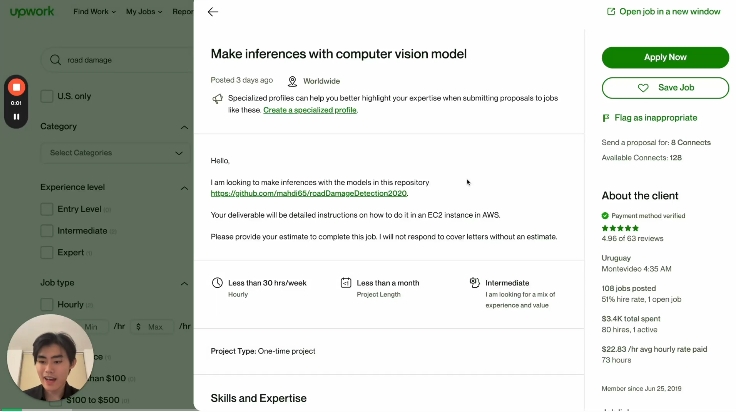The height and width of the screenshot is (412, 747).
Task: Open the roadDamageDetection2020 GitHub link
Action: [x=309, y=193]
